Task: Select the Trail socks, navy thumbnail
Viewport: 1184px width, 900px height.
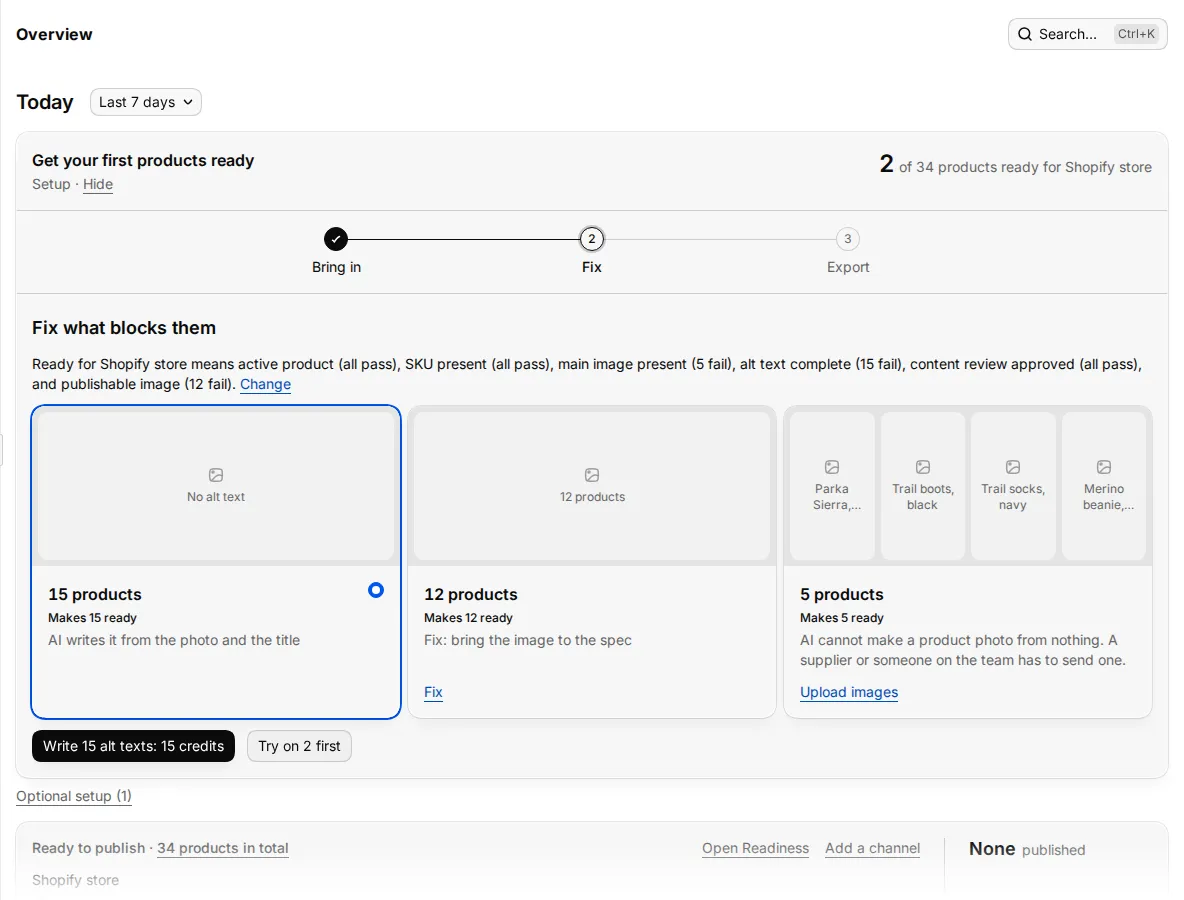Action: coord(1013,485)
